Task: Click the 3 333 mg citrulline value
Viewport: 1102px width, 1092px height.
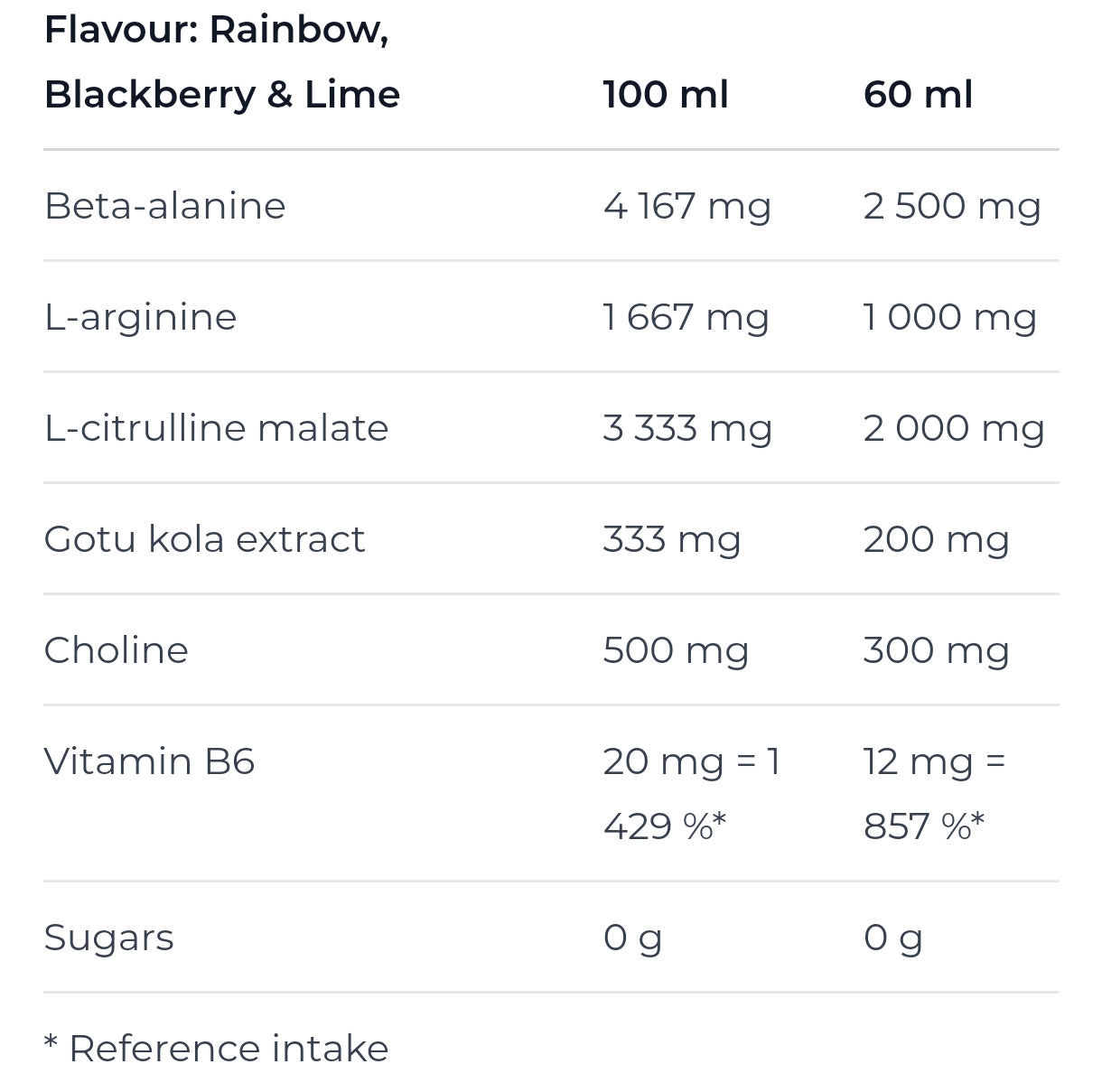Action: click(687, 428)
